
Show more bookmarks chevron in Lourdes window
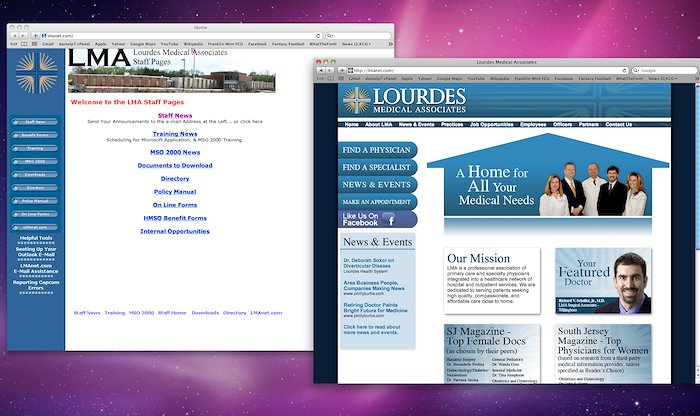(697, 79)
